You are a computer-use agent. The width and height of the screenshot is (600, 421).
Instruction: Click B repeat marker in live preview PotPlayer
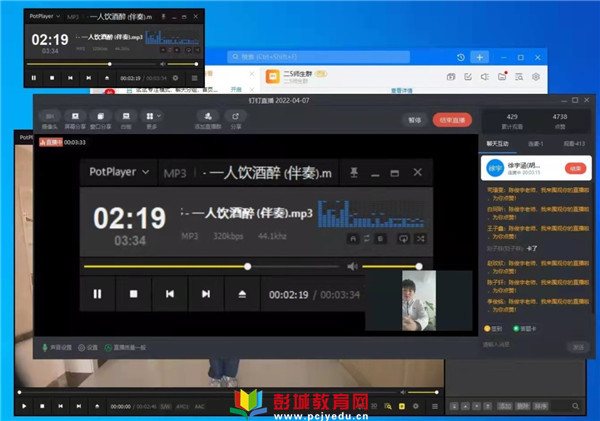(x=380, y=239)
